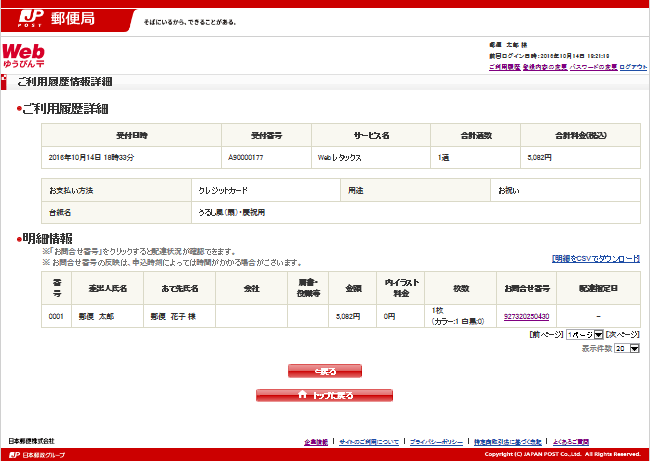
Task: Open パスワードの変更 link
Action: (592, 67)
